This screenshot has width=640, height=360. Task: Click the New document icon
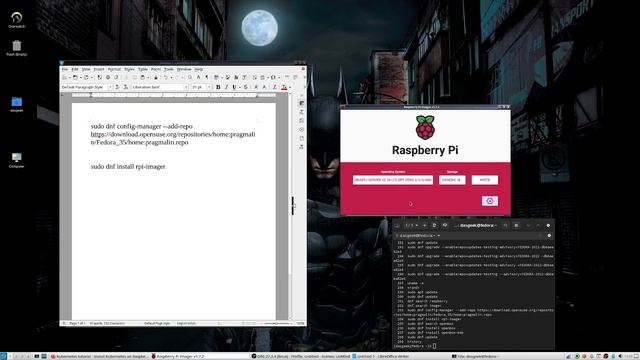[x=64, y=77]
